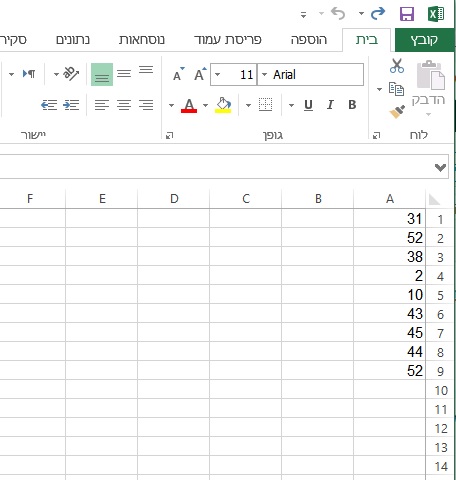Open the Text Direction dropdown arrow

(x=11, y=74)
